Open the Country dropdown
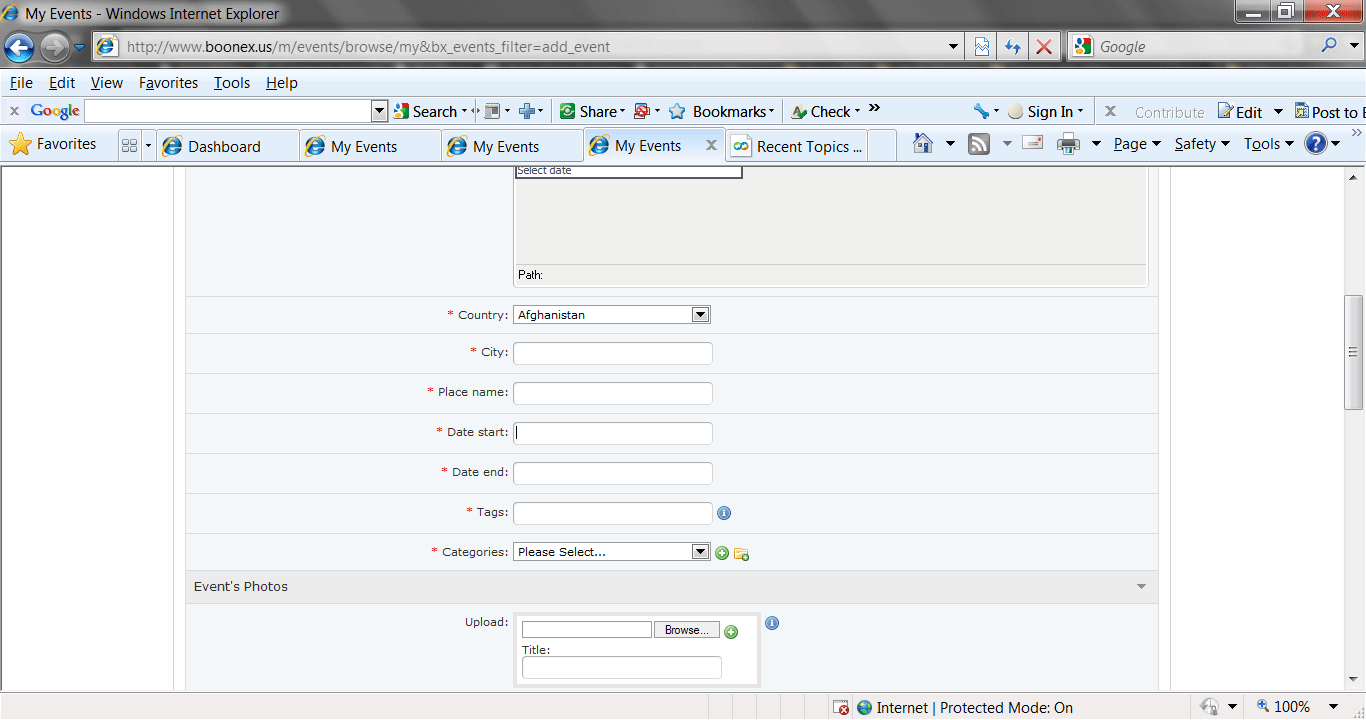The image size is (1366, 720). click(x=700, y=315)
